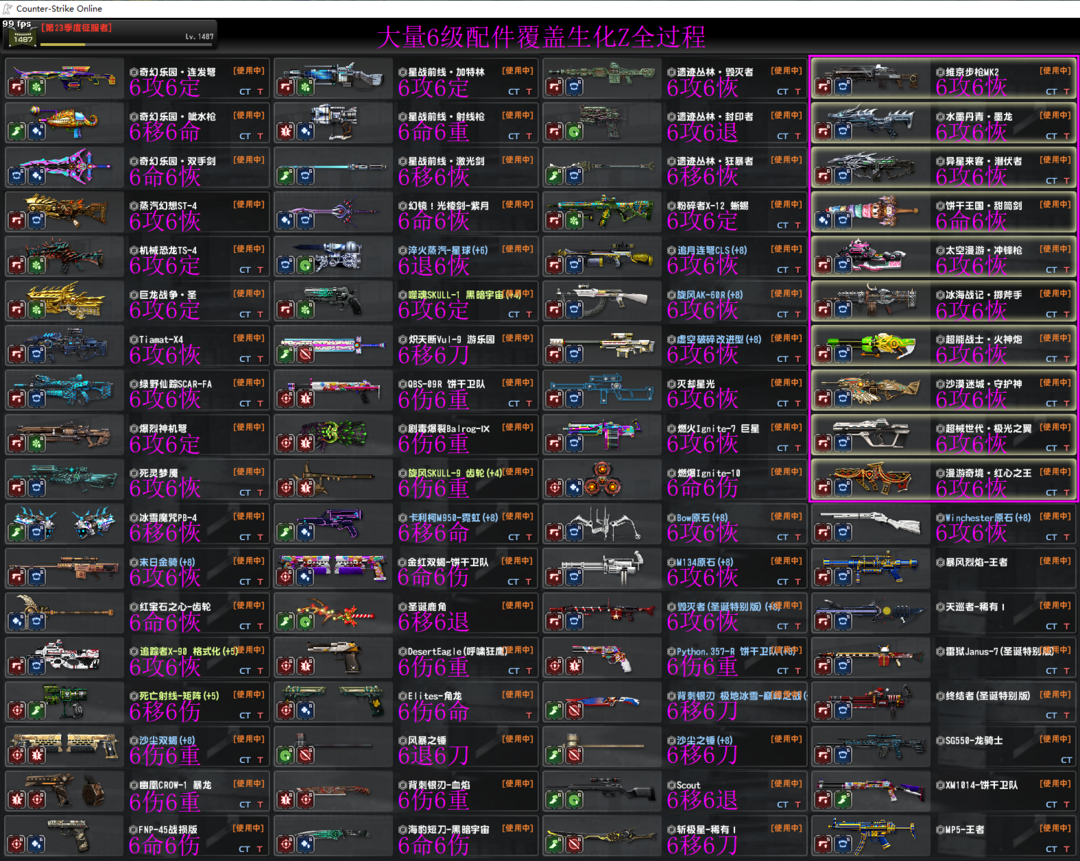This screenshot has width=1080, height=861.
Task: Click the Tiamat-X4 weapon name
Action: coord(161,340)
